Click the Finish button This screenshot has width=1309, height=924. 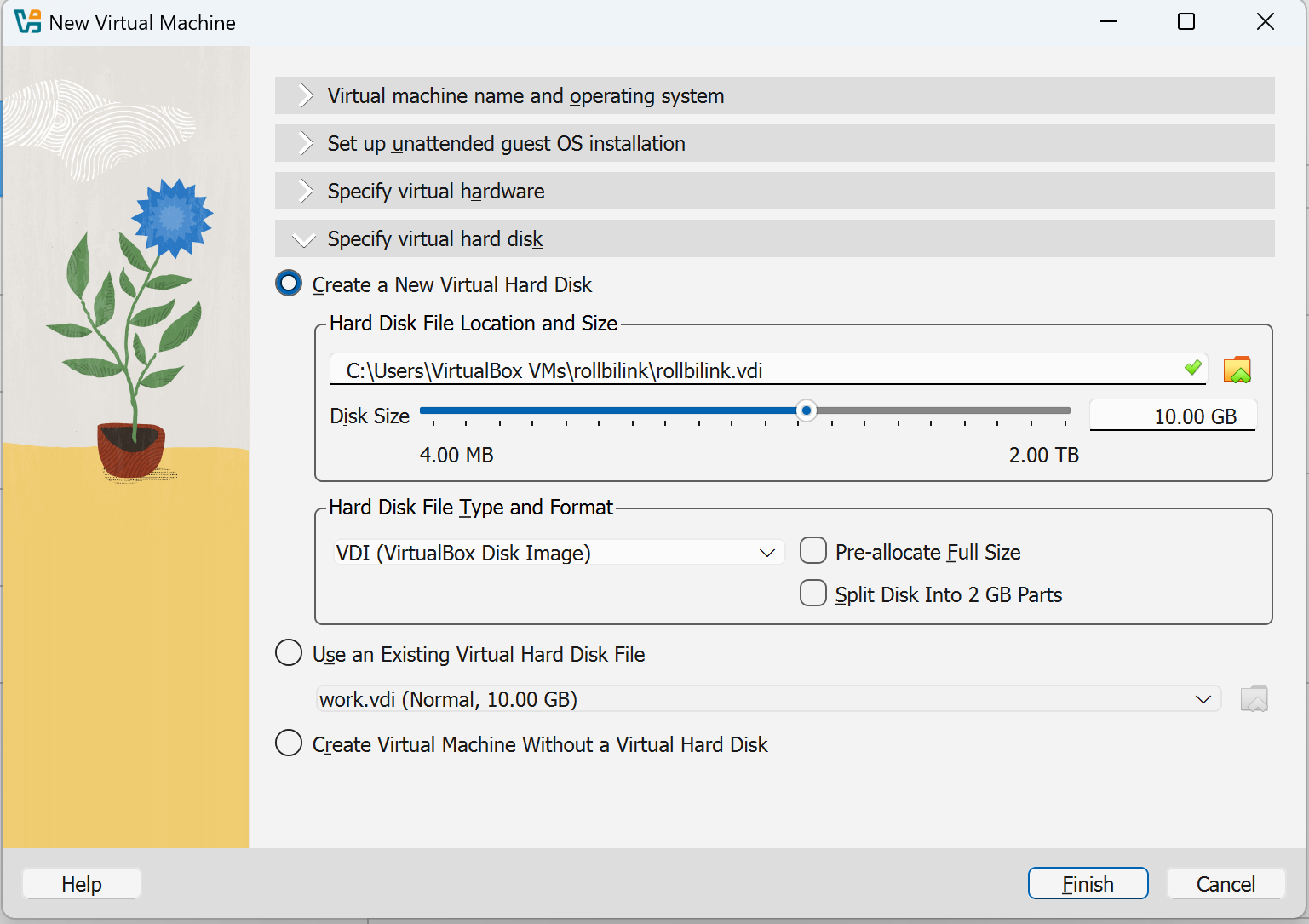(x=1088, y=884)
